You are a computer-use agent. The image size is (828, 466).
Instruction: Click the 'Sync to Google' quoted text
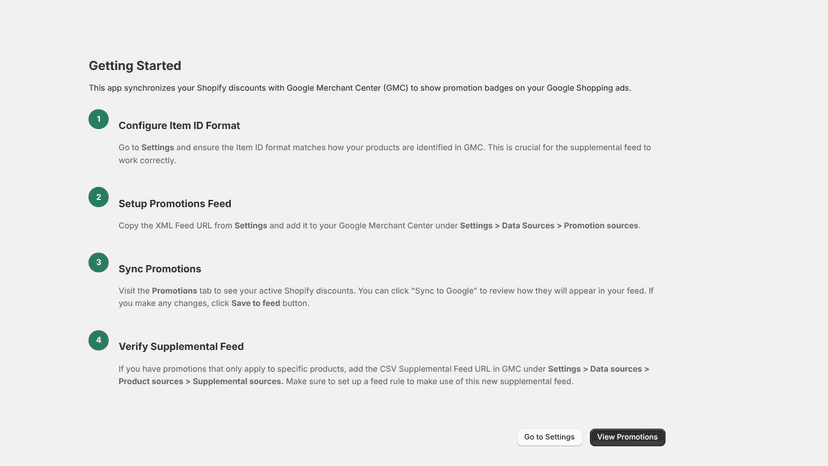(x=444, y=291)
